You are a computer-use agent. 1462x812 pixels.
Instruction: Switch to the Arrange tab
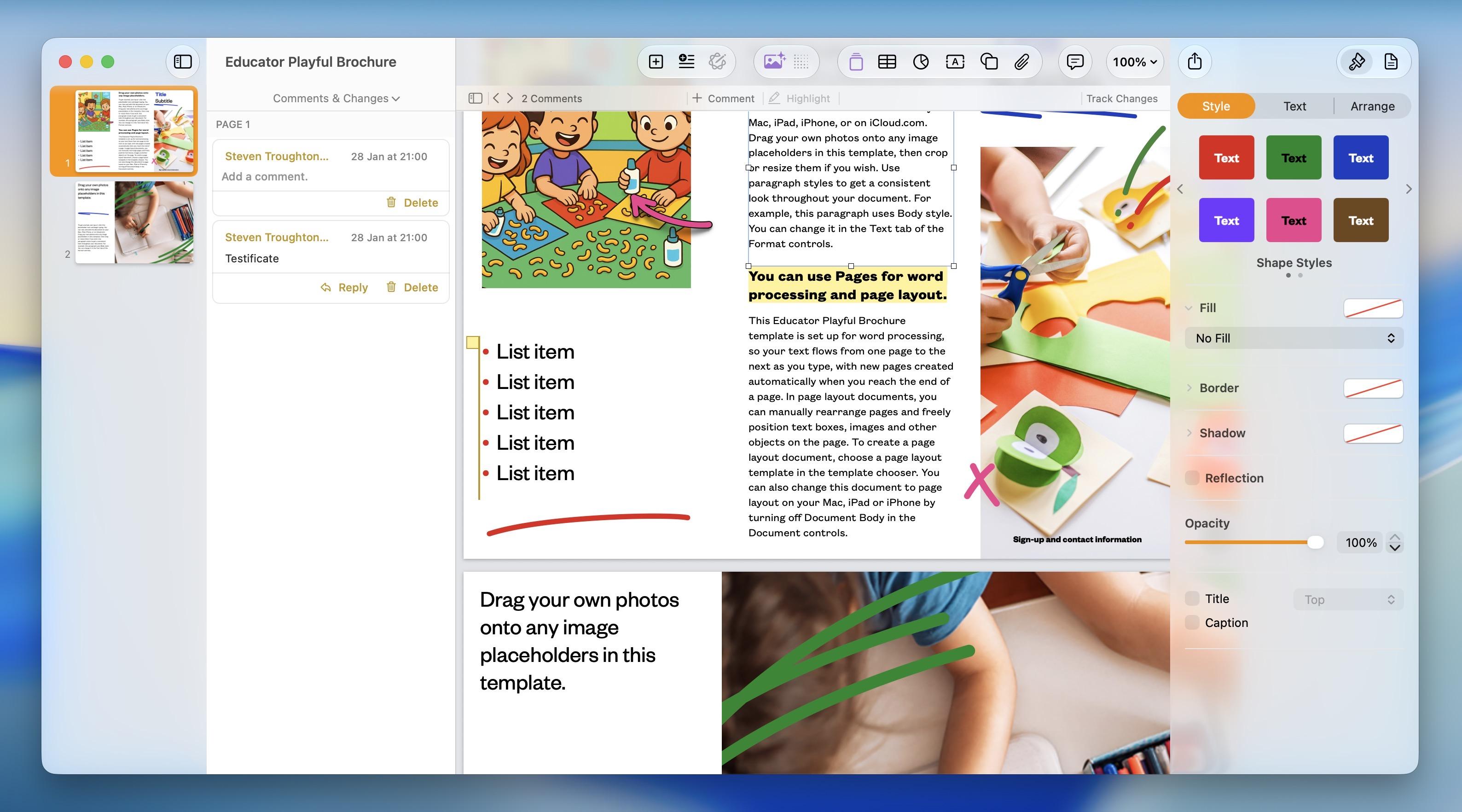(1372, 106)
